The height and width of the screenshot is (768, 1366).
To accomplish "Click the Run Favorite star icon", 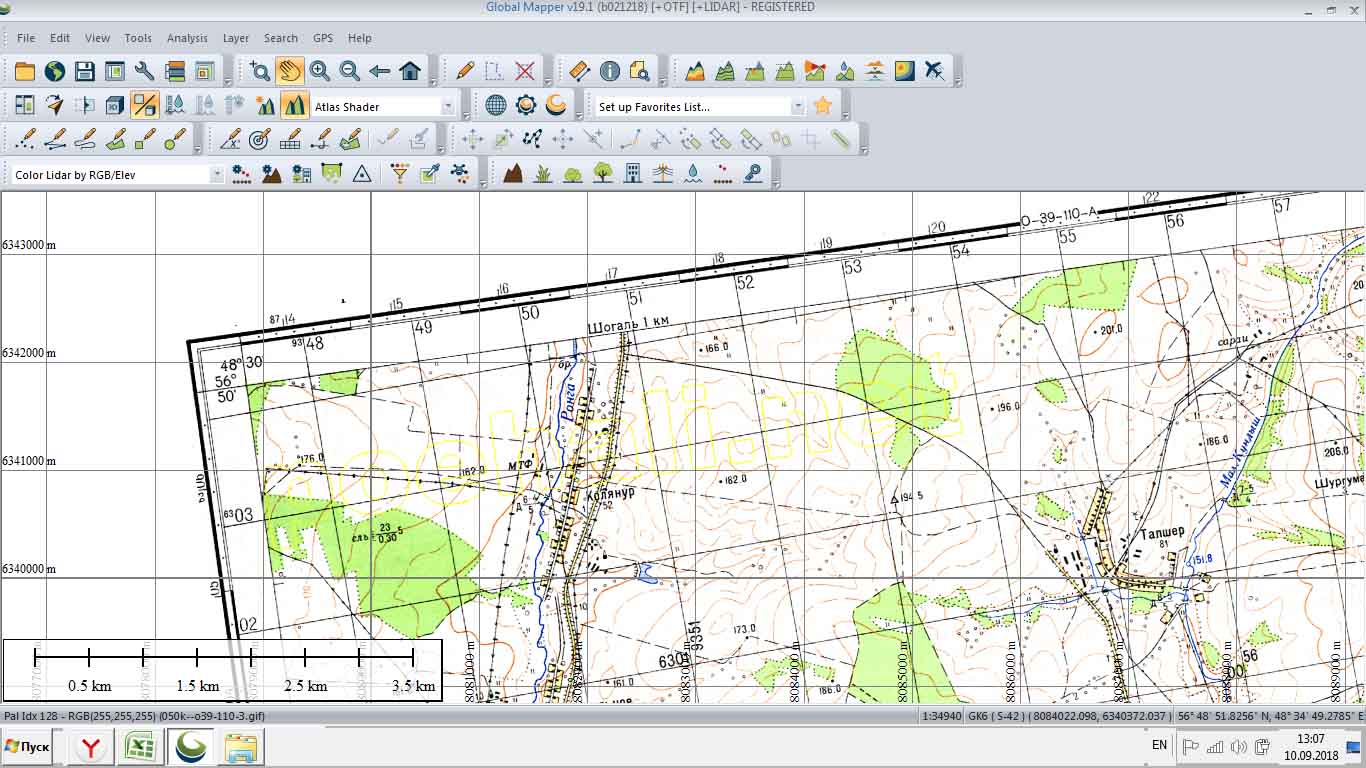I will (822, 105).
